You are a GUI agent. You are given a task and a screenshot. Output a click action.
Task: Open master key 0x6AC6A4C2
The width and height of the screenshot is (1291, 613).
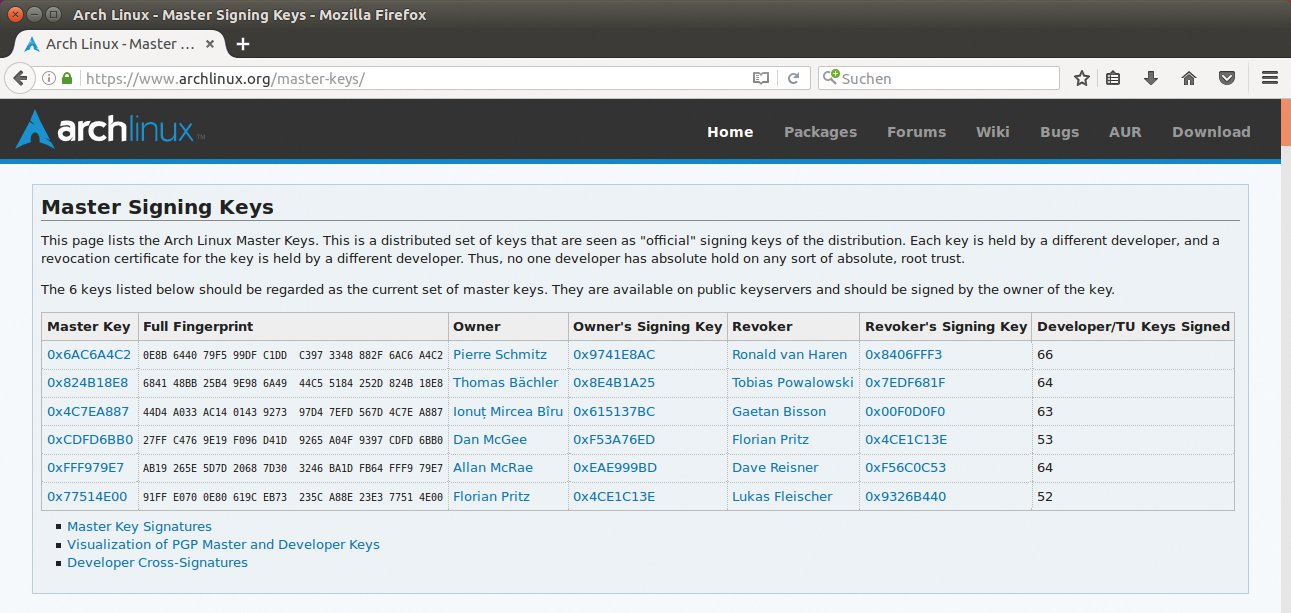click(x=89, y=355)
